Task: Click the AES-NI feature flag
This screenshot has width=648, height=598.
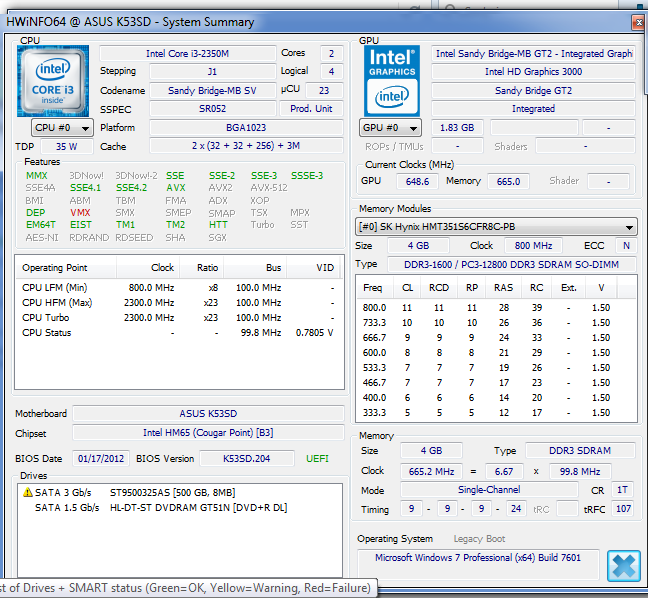Action: (x=42, y=238)
